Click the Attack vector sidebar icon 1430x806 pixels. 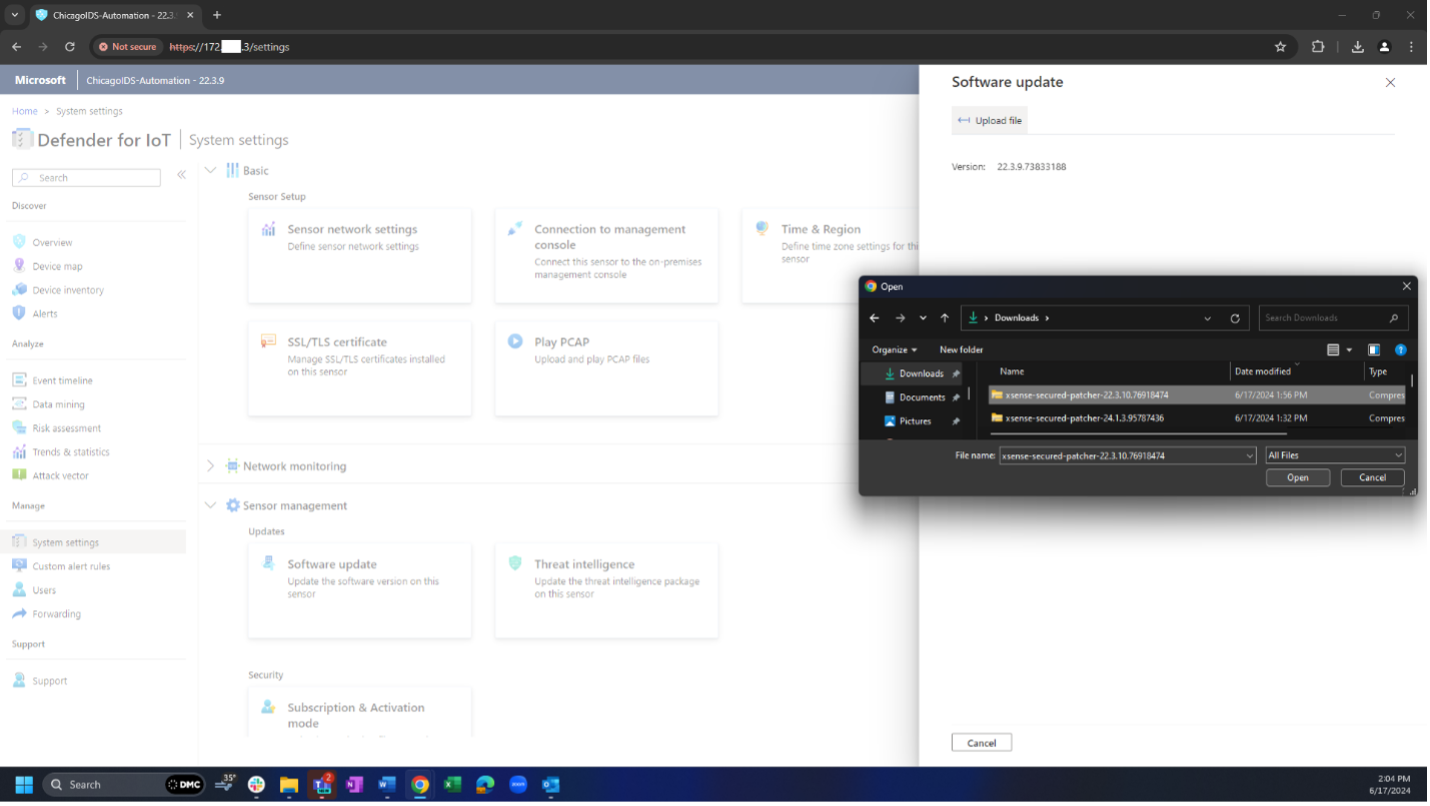[19, 475]
